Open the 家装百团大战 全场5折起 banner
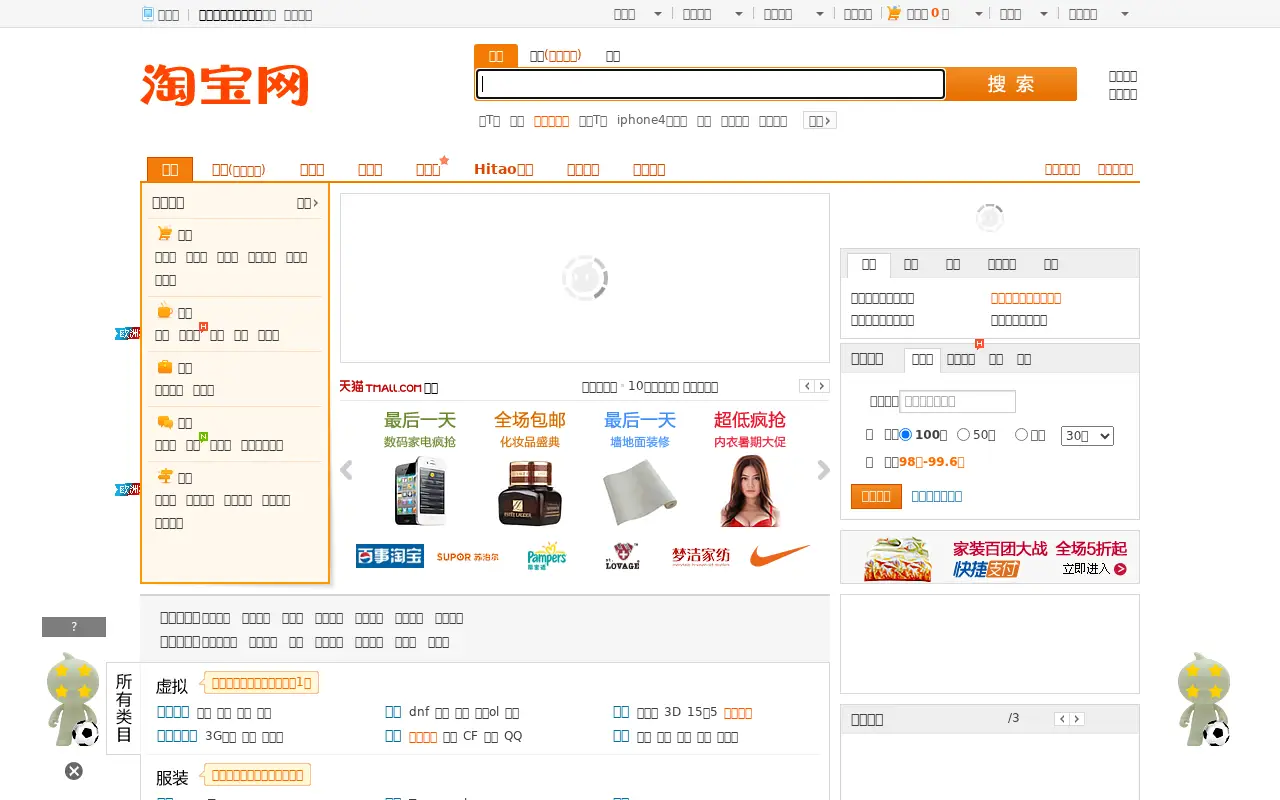Image resolution: width=1280 pixels, height=800 pixels. click(x=990, y=557)
